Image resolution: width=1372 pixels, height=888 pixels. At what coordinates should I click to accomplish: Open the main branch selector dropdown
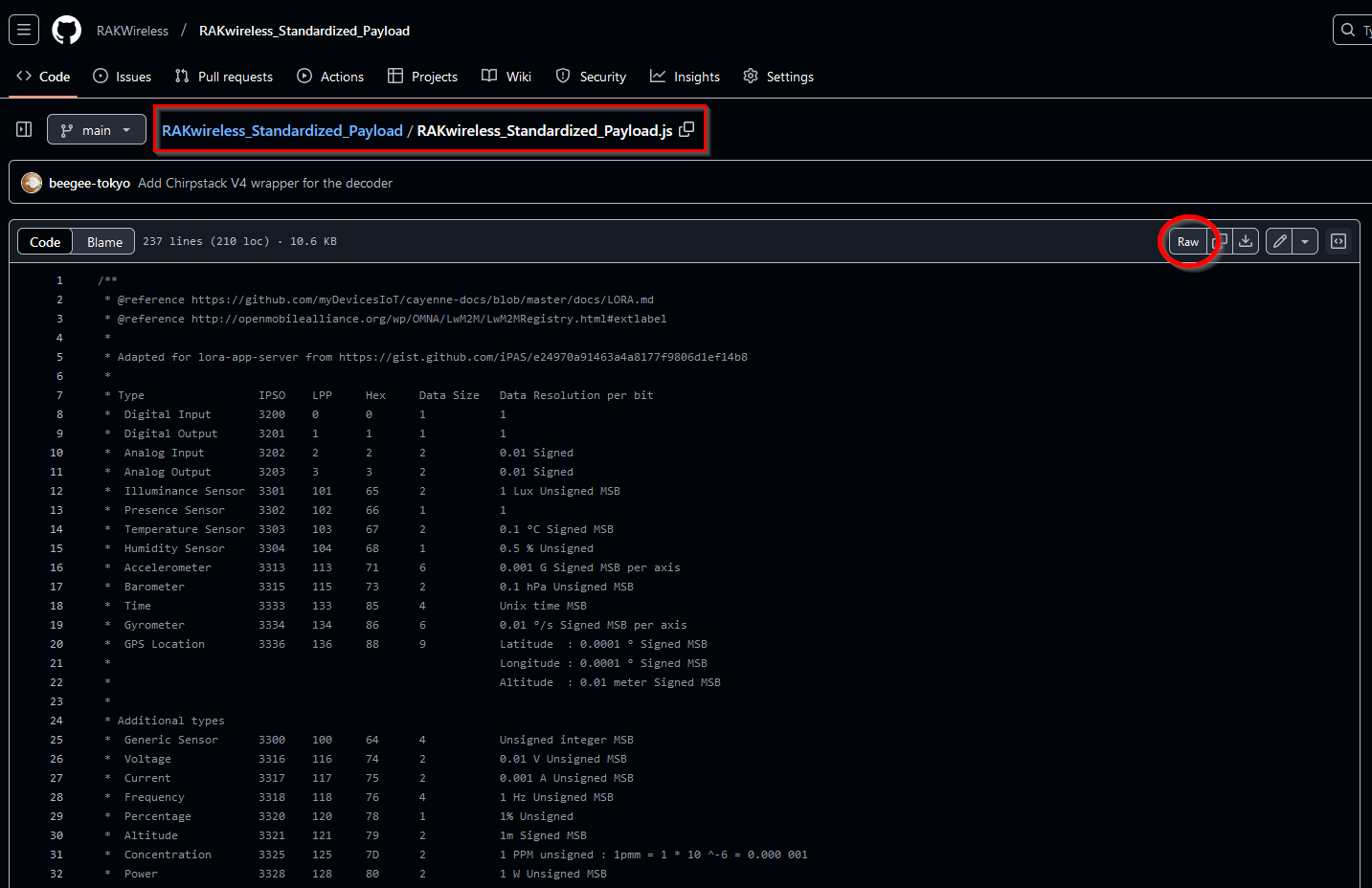pos(96,128)
